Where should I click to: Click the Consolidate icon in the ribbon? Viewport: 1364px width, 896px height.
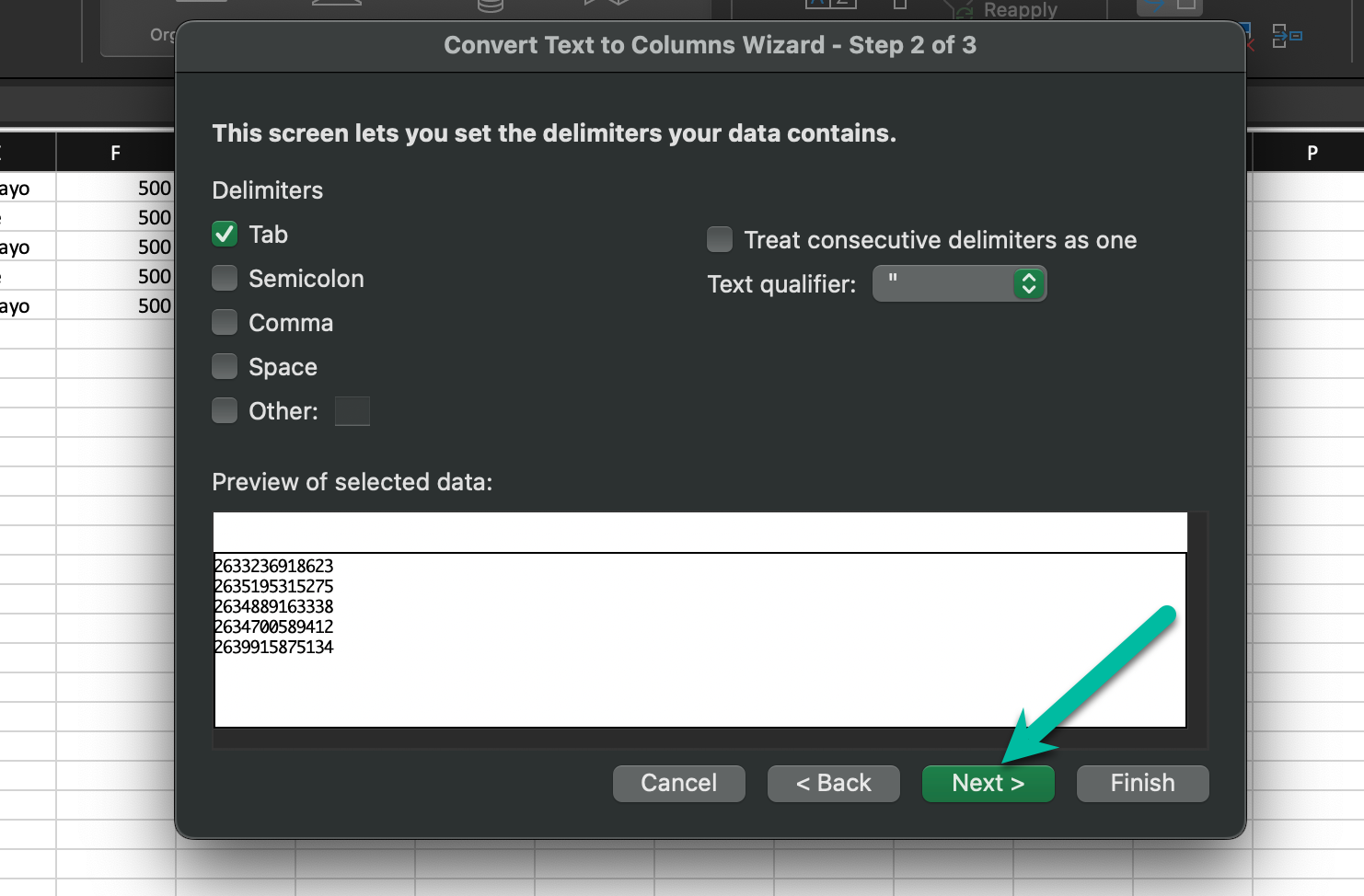[1286, 36]
